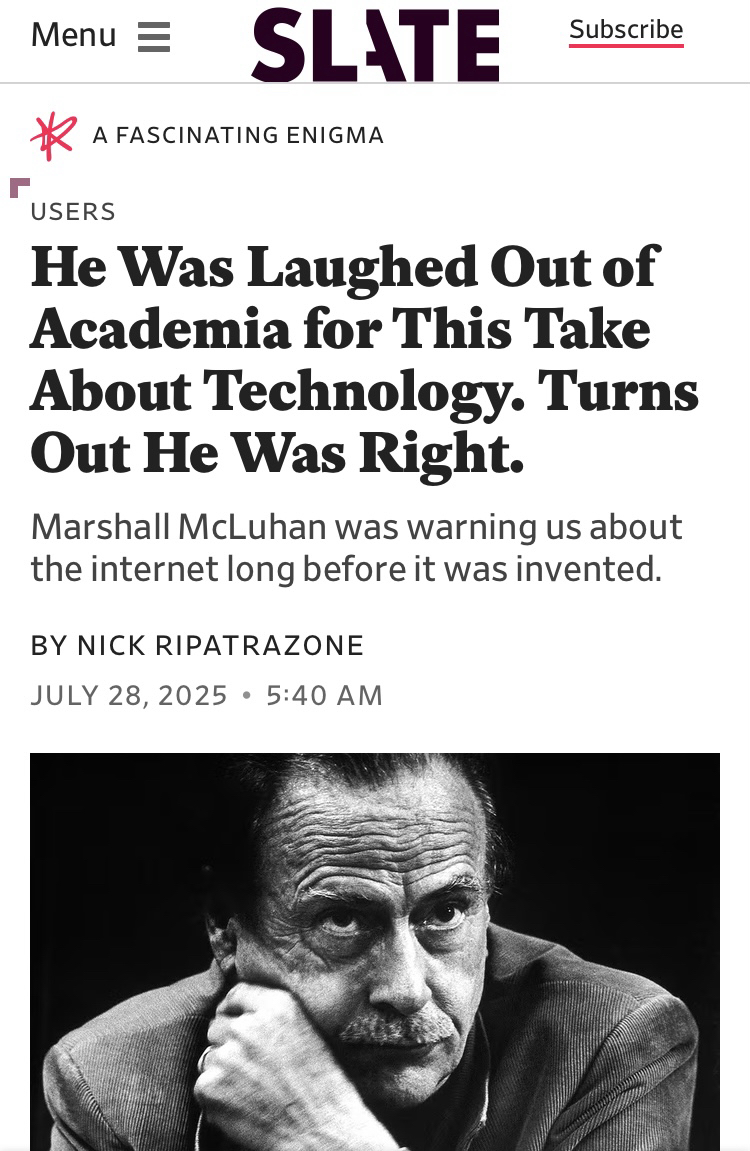
Task: Click the 5:40 AM timestamp
Action: pos(325,695)
